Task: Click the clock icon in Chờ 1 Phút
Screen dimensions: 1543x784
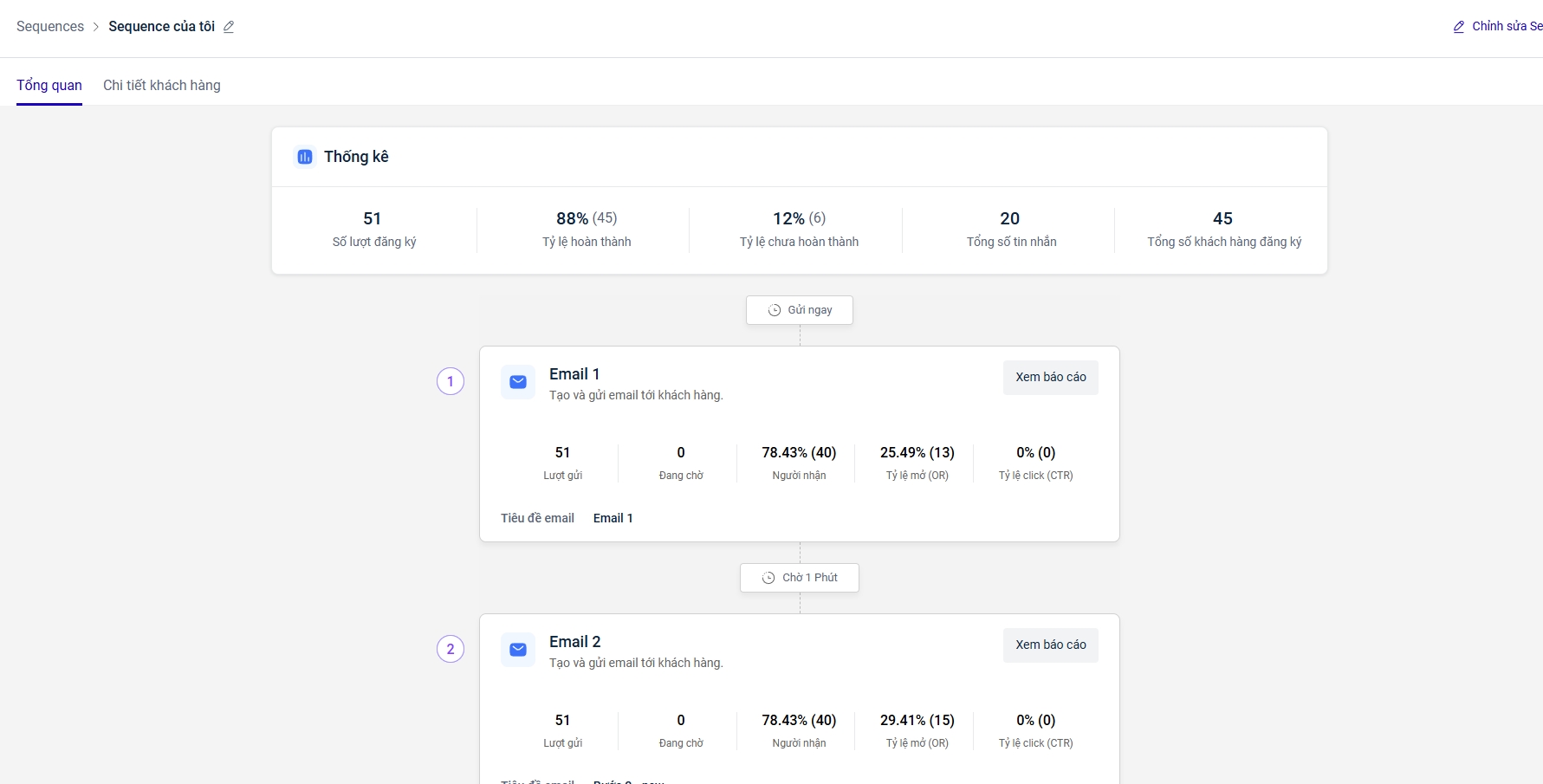Action: (768, 578)
